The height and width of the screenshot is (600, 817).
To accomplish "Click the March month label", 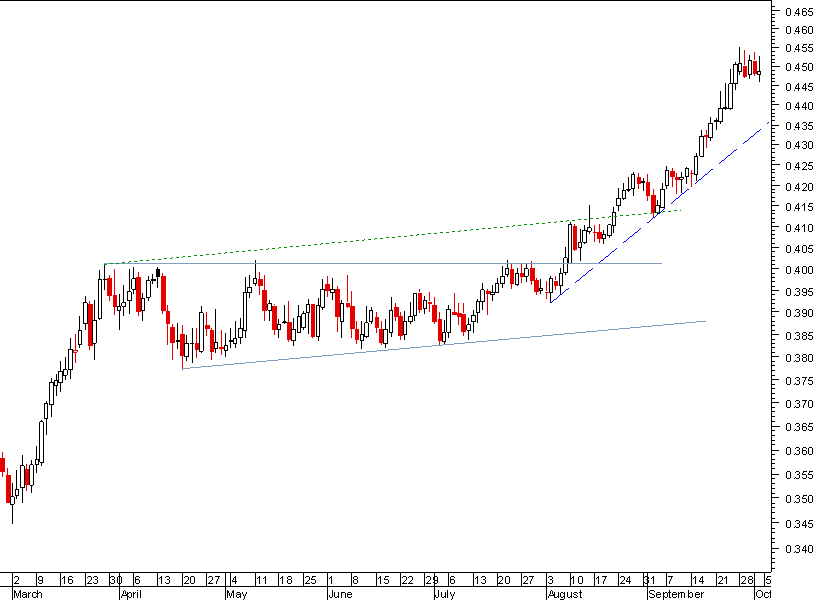I will click(28, 594).
